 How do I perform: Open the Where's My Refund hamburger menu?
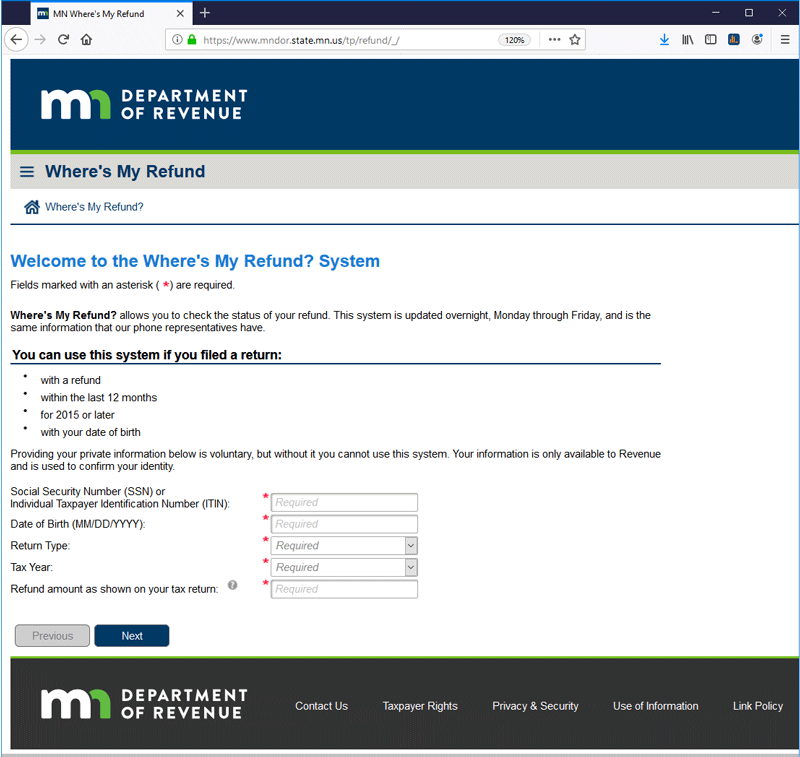[x=27, y=172]
